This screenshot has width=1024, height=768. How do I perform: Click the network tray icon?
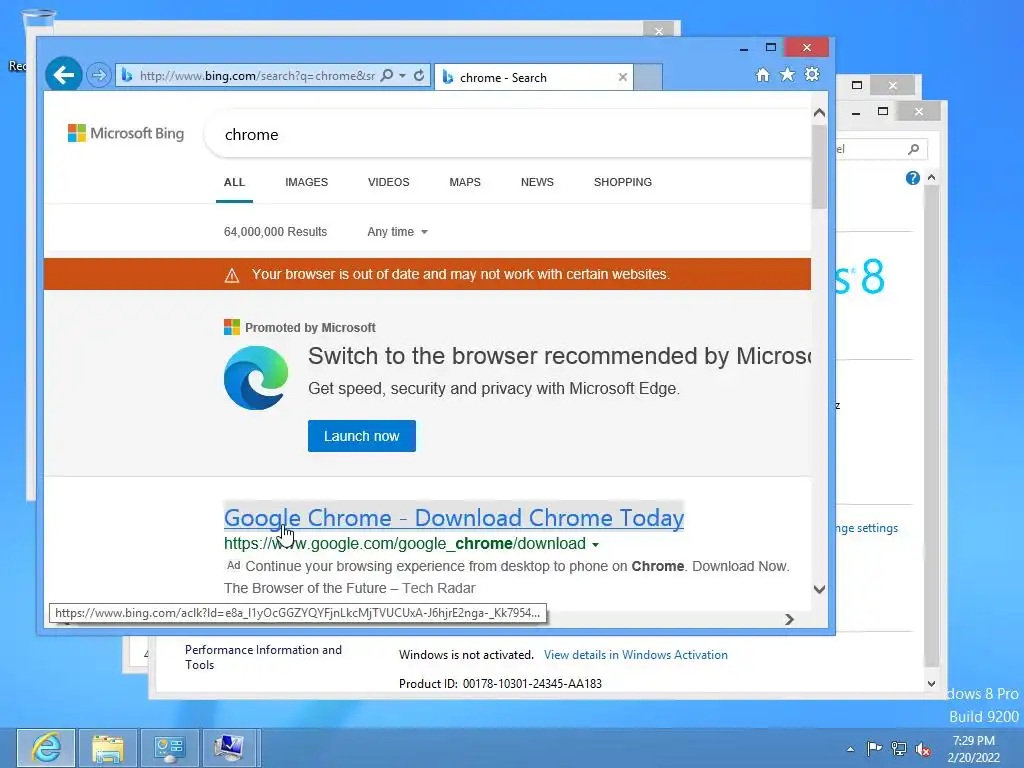point(899,748)
